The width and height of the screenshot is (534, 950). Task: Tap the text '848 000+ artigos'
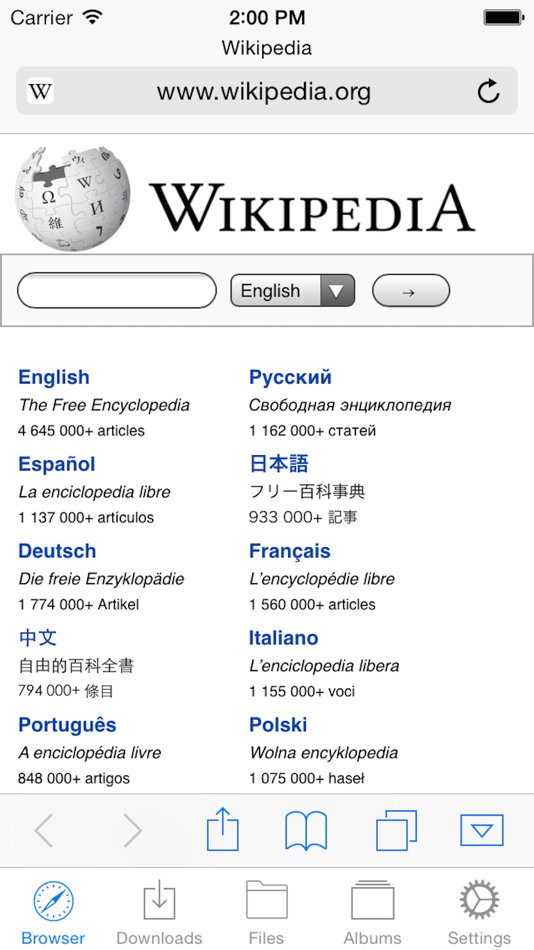pos(74,778)
